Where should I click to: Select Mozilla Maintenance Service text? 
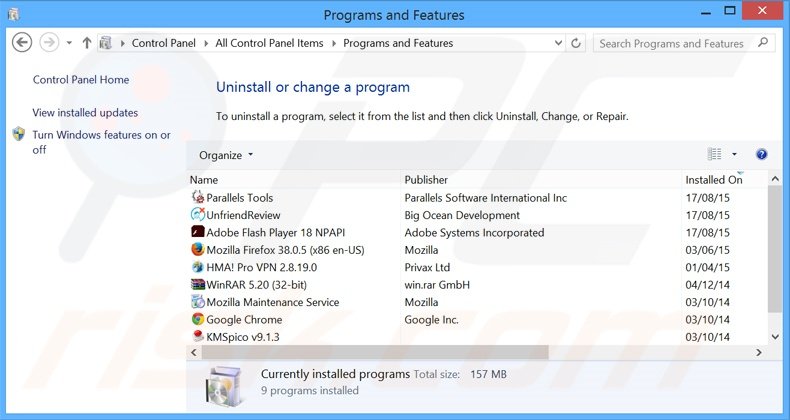pyautogui.click(x=273, y=302)
